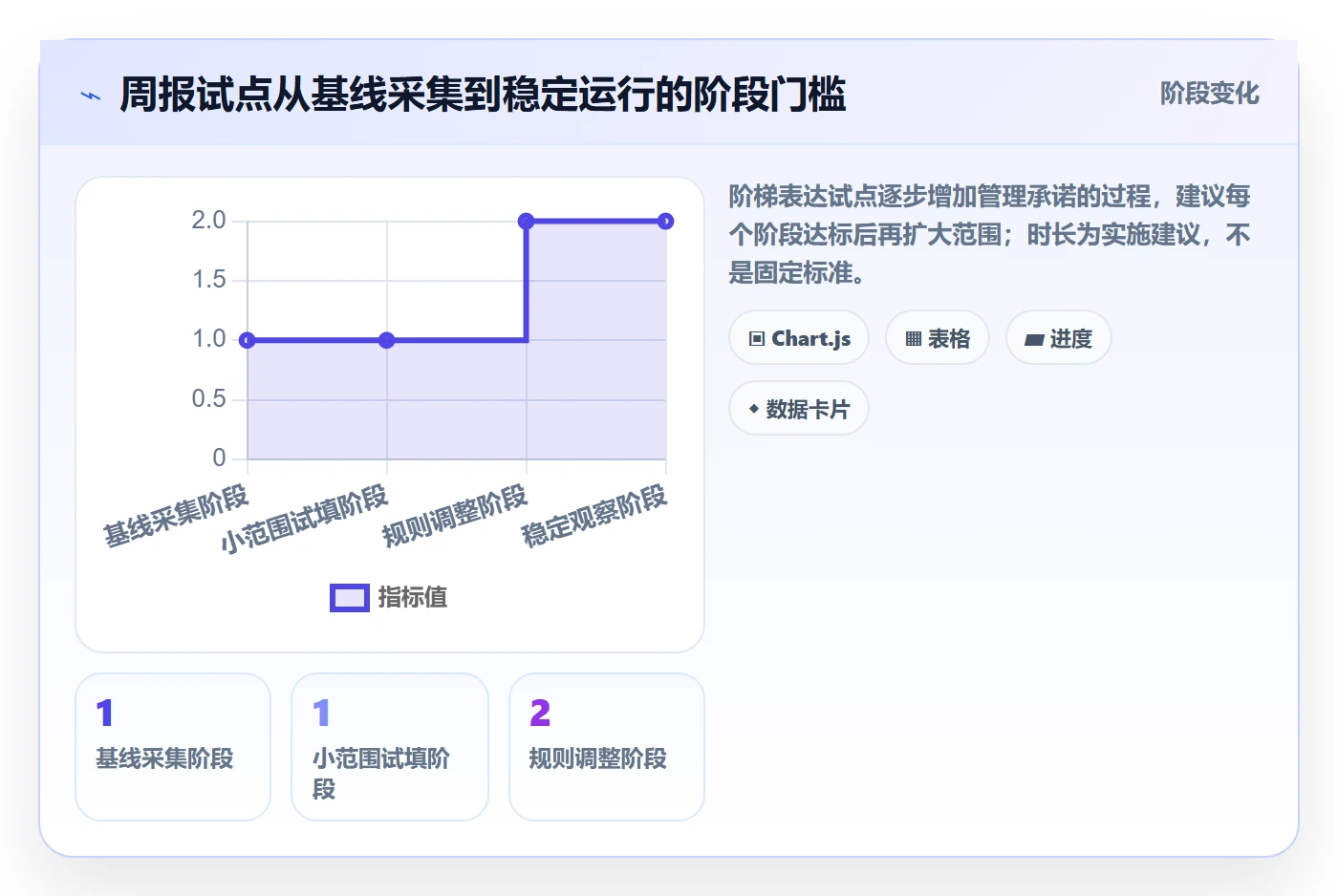
Task: Select the 进度 tag chip
Action: (1059, 338)
